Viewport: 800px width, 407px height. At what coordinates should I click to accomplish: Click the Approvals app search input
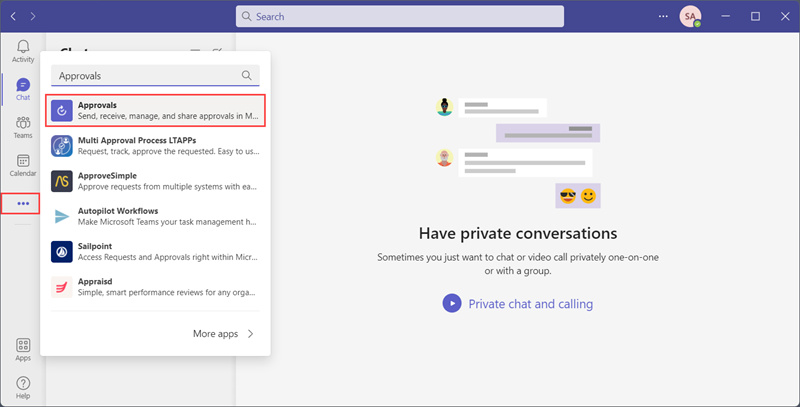155,75
